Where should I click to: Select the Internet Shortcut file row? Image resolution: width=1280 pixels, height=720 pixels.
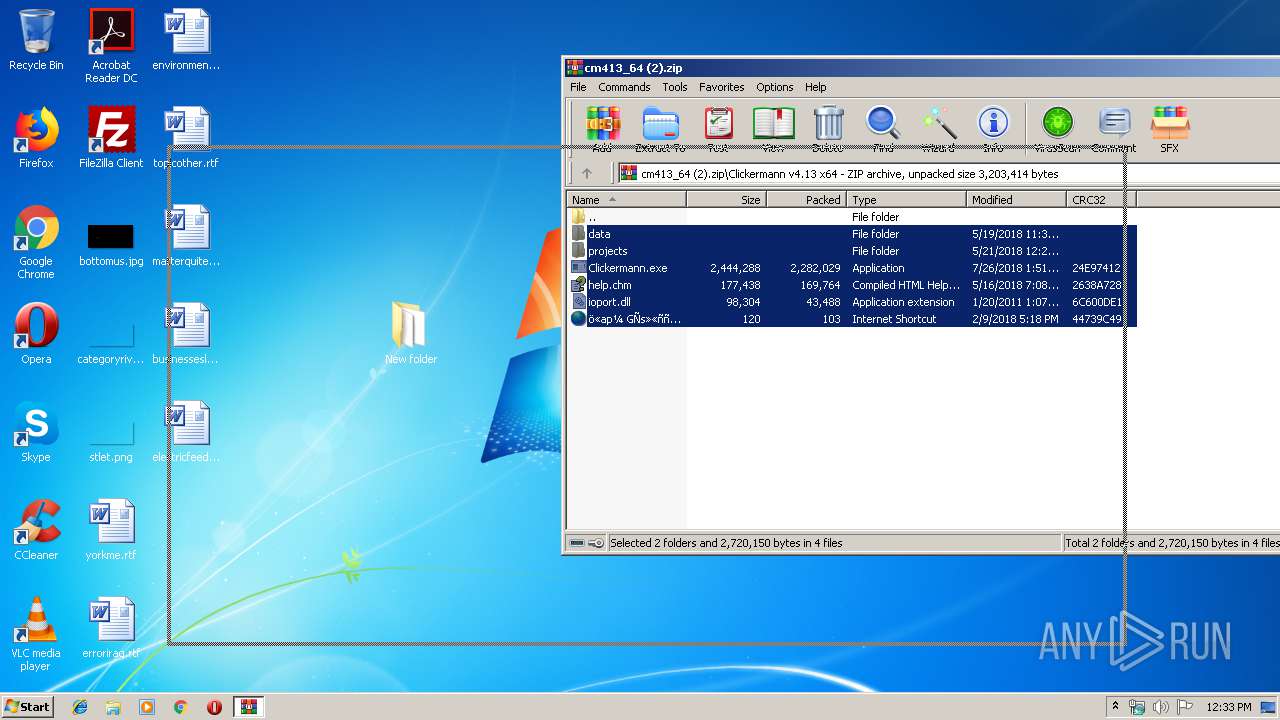coord(852,319)
